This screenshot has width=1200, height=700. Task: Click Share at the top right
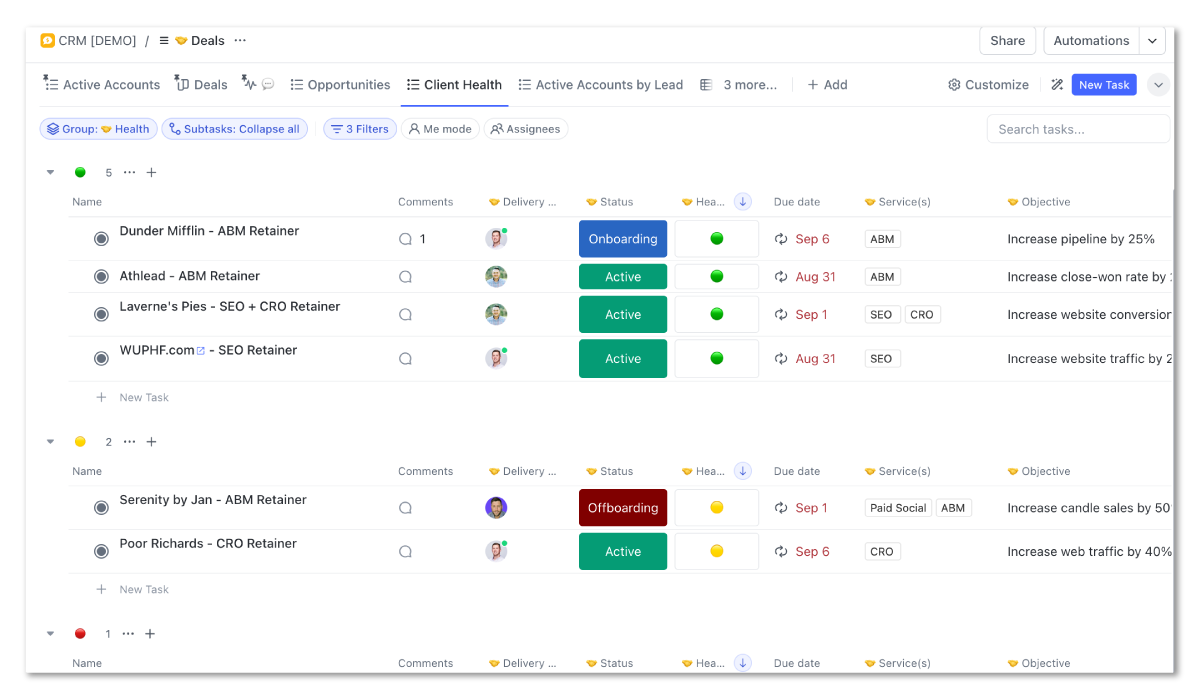1007,41
